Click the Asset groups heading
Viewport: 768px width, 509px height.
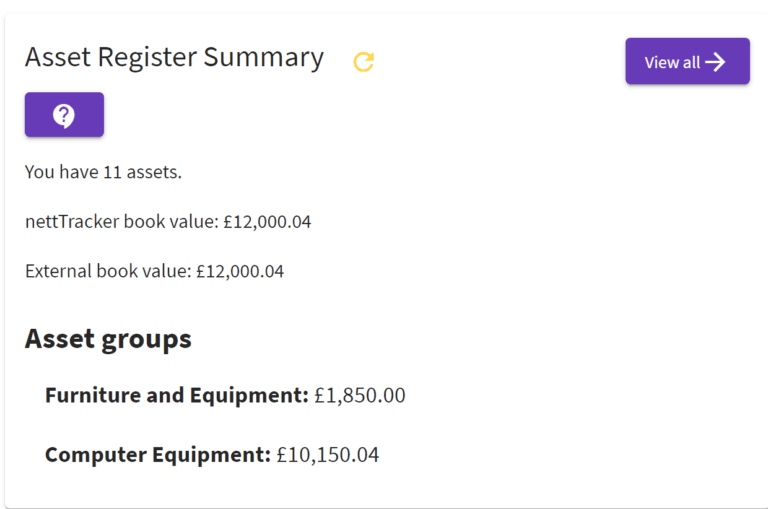click(108, 339)
